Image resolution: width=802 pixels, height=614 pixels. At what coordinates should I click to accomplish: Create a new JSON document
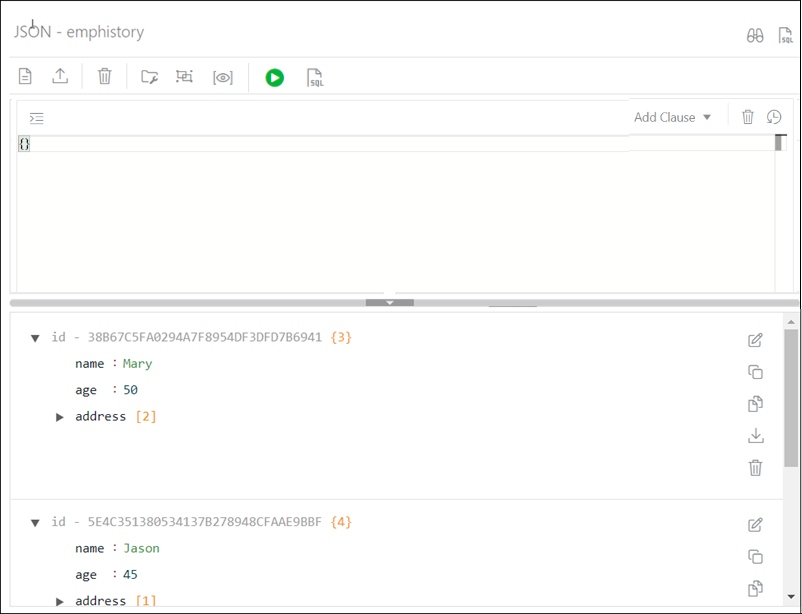click(x=24, y=76)
